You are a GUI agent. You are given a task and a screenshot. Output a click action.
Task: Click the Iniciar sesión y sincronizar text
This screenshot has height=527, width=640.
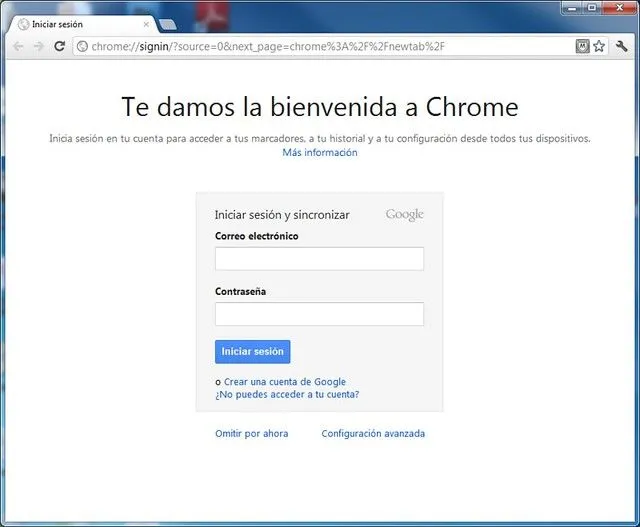282,215
